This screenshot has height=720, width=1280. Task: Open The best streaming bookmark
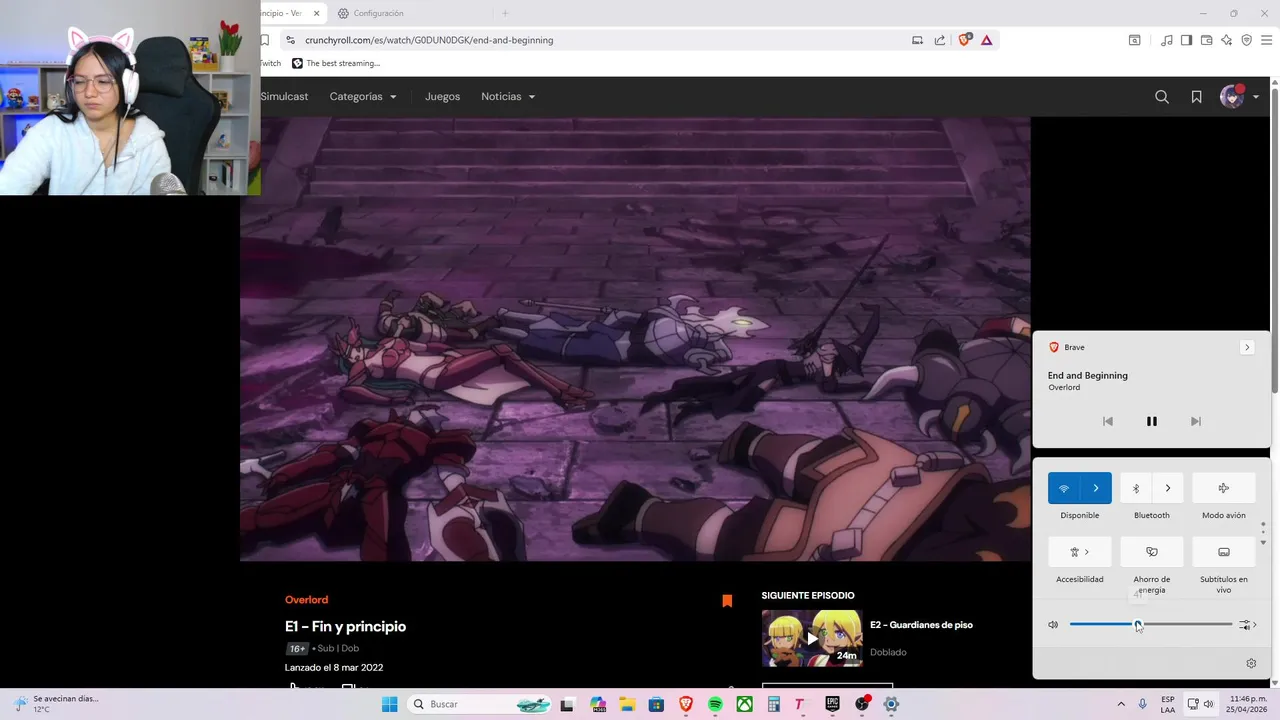(x=336, y=63)
